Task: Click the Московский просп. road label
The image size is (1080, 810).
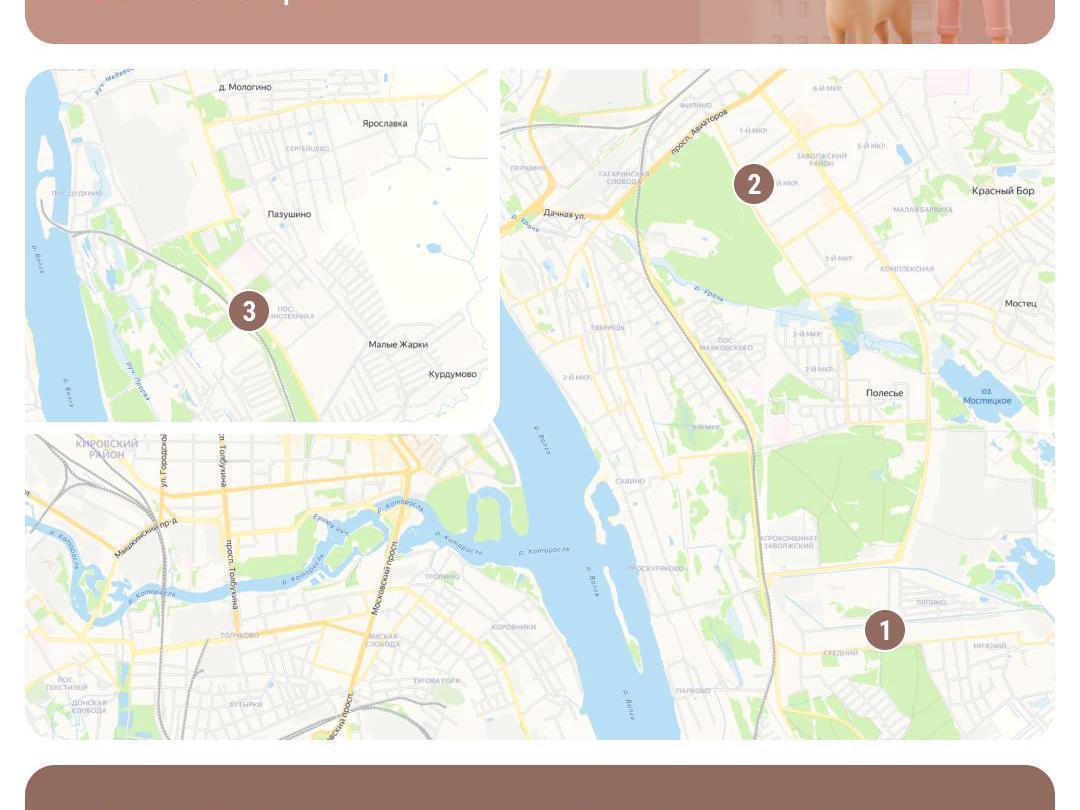Action: point(384,577)
